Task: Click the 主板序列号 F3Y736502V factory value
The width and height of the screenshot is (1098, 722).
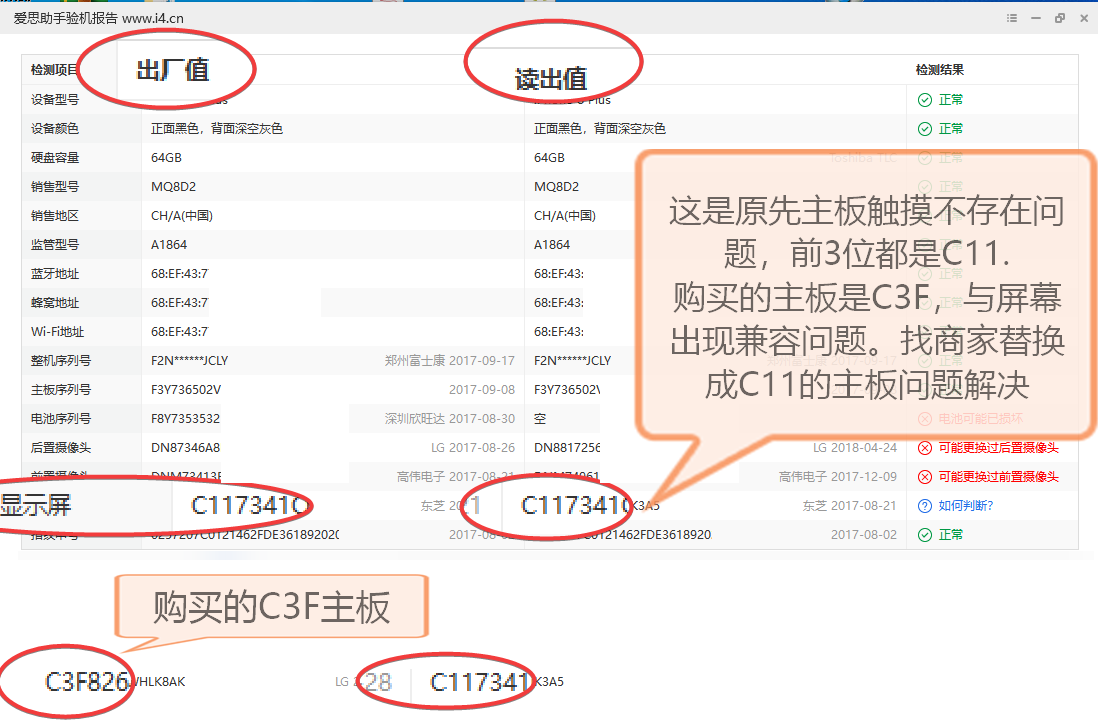Action: pos(185,390)
